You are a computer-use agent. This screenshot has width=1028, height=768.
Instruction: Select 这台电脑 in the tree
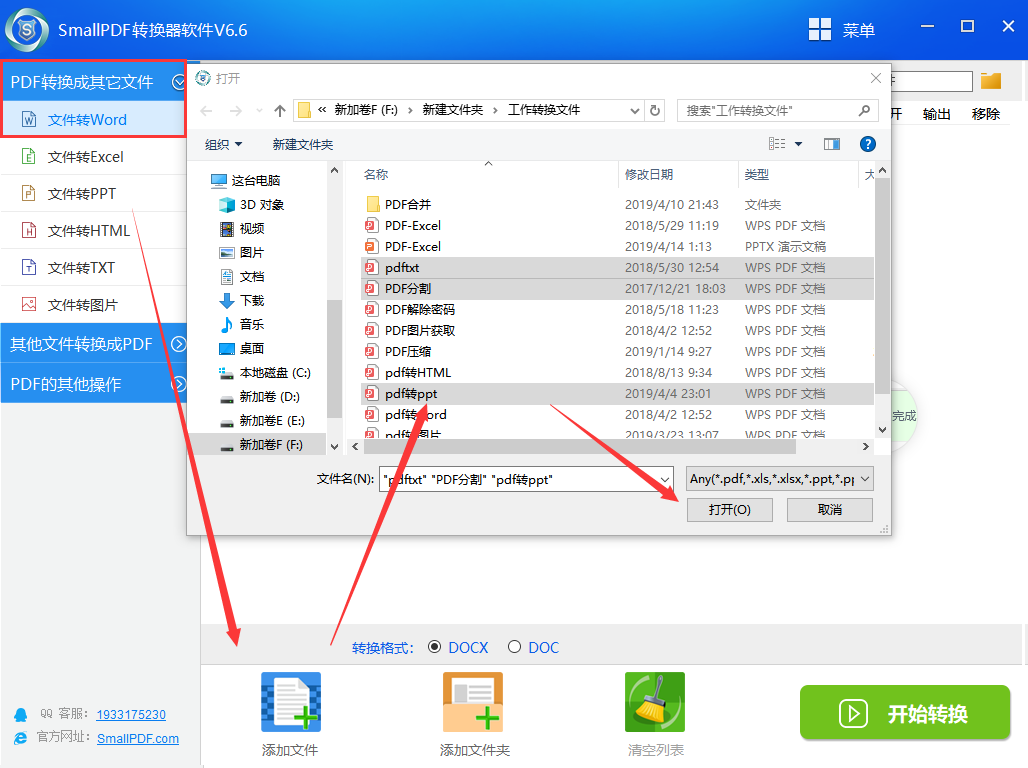click(x=245, y=180)
